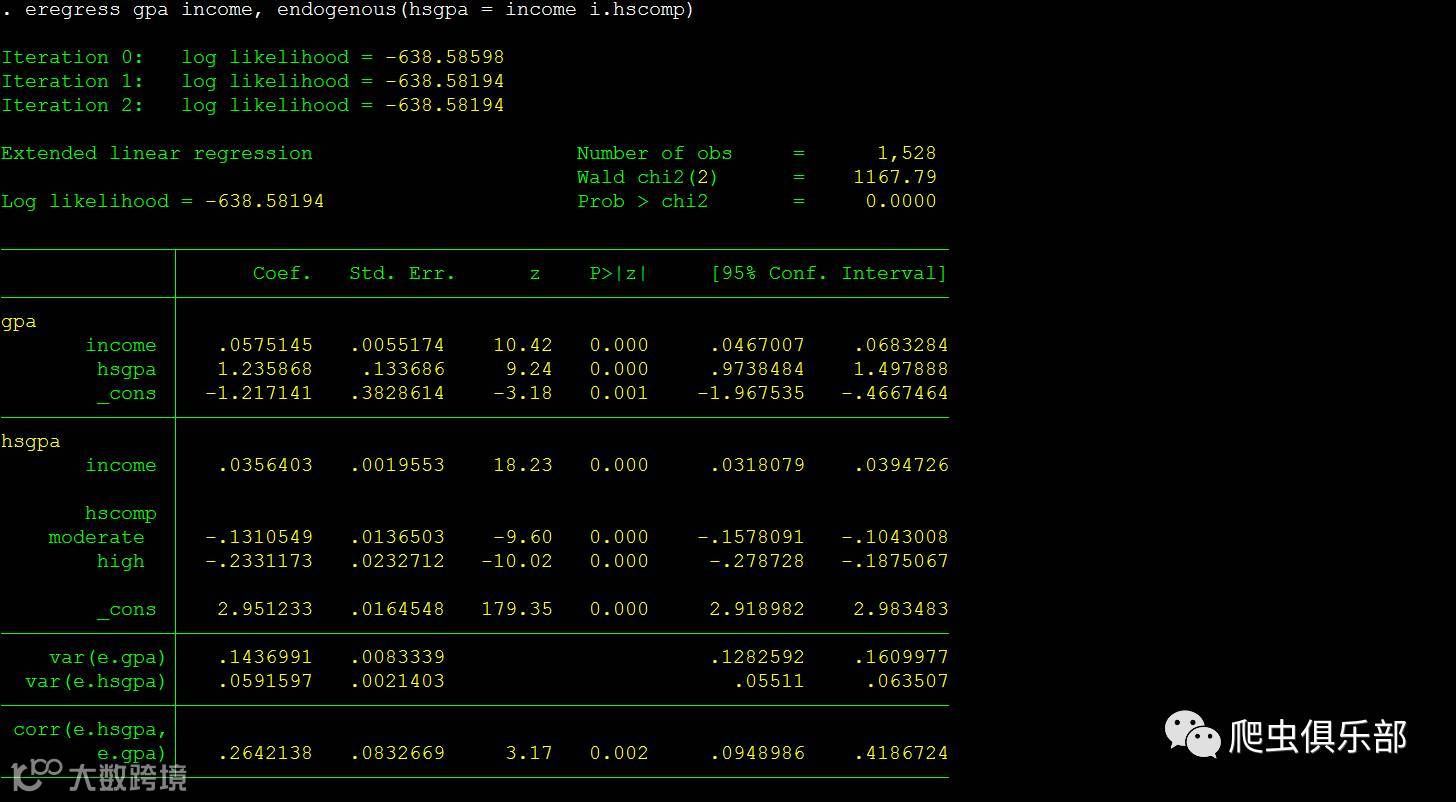Click the 'high' level row label
Screen dimensions: 1456x802
tap(121, 561)
